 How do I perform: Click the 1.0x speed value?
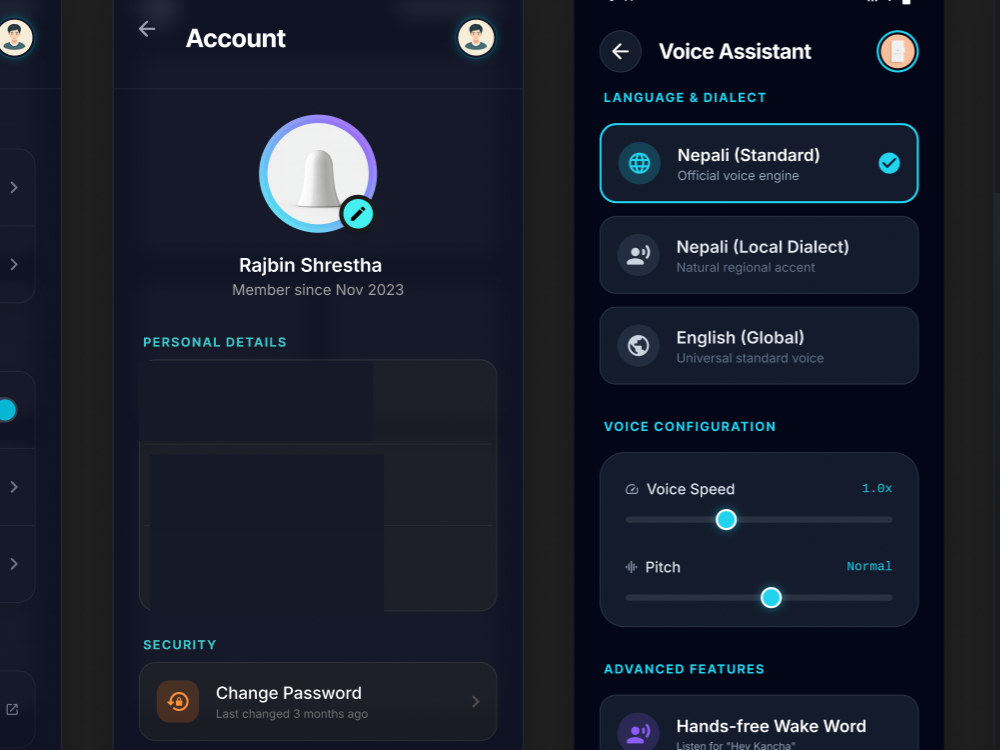877,489
